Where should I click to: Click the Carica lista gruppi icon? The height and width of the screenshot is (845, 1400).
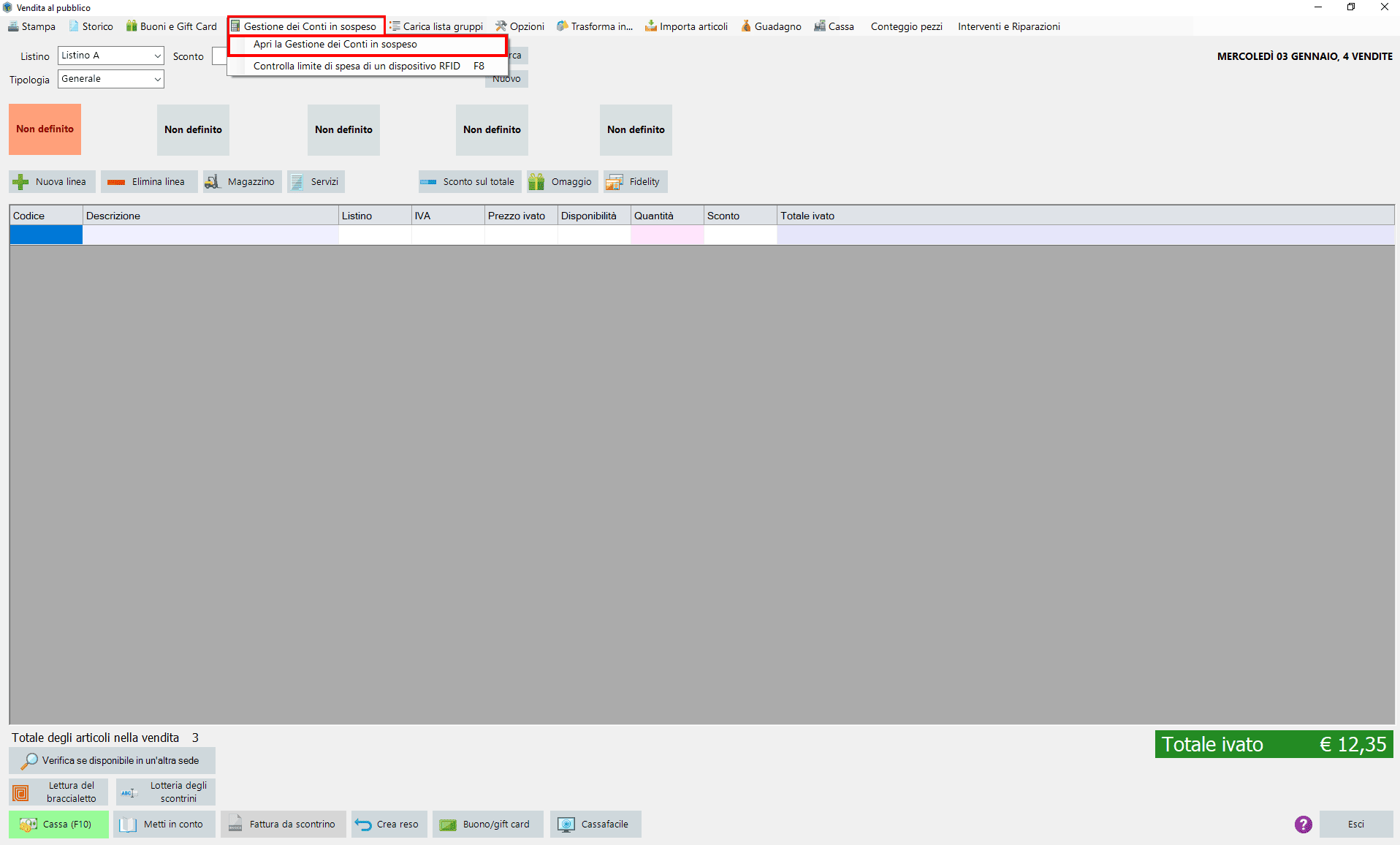pyautogui.click(x=395, y=26)
